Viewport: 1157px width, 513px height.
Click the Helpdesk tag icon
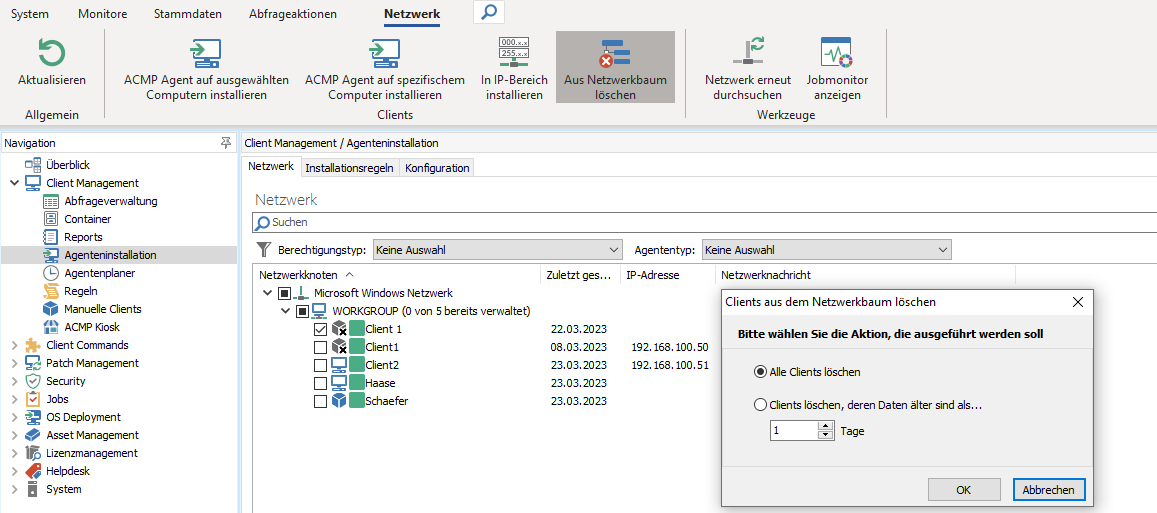(x=33, y=471)
